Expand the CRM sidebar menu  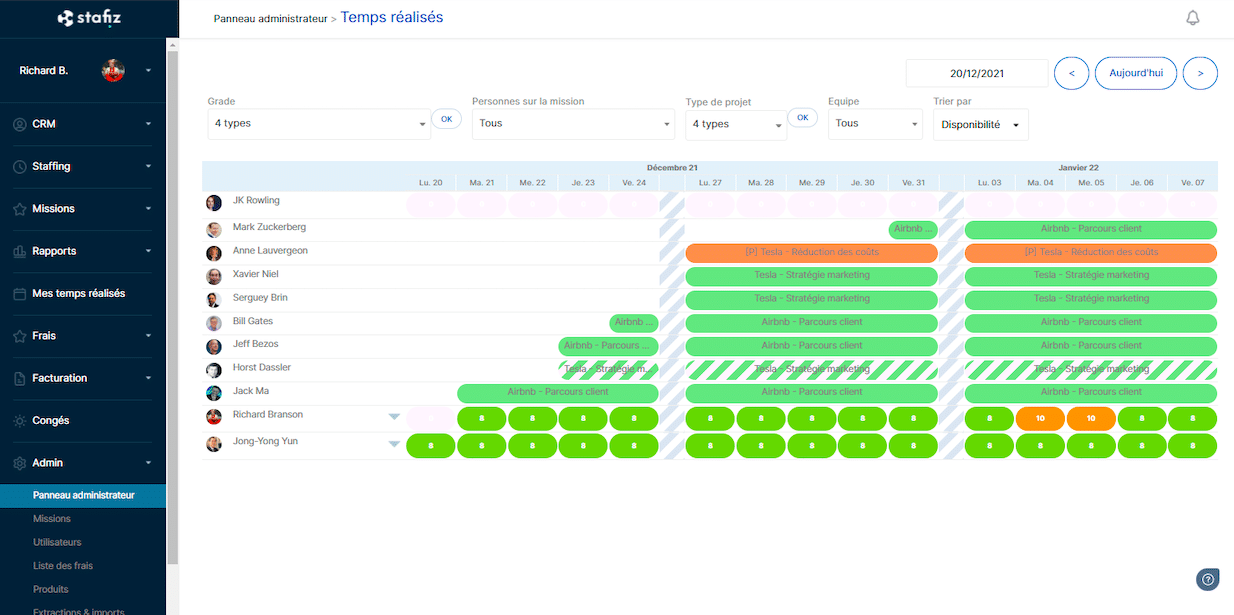148,124
